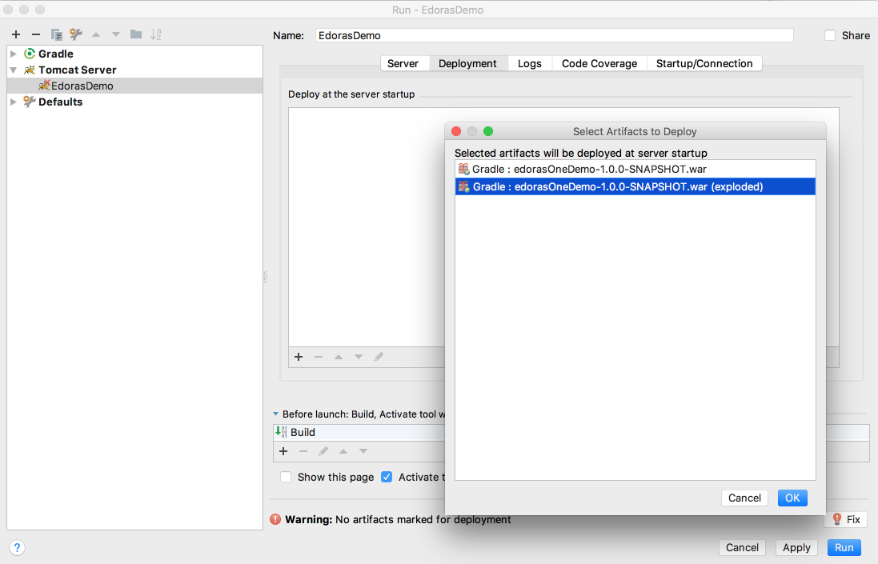Open the Code Coverage tab
878x564 pixels.
[x=599, y=63]
